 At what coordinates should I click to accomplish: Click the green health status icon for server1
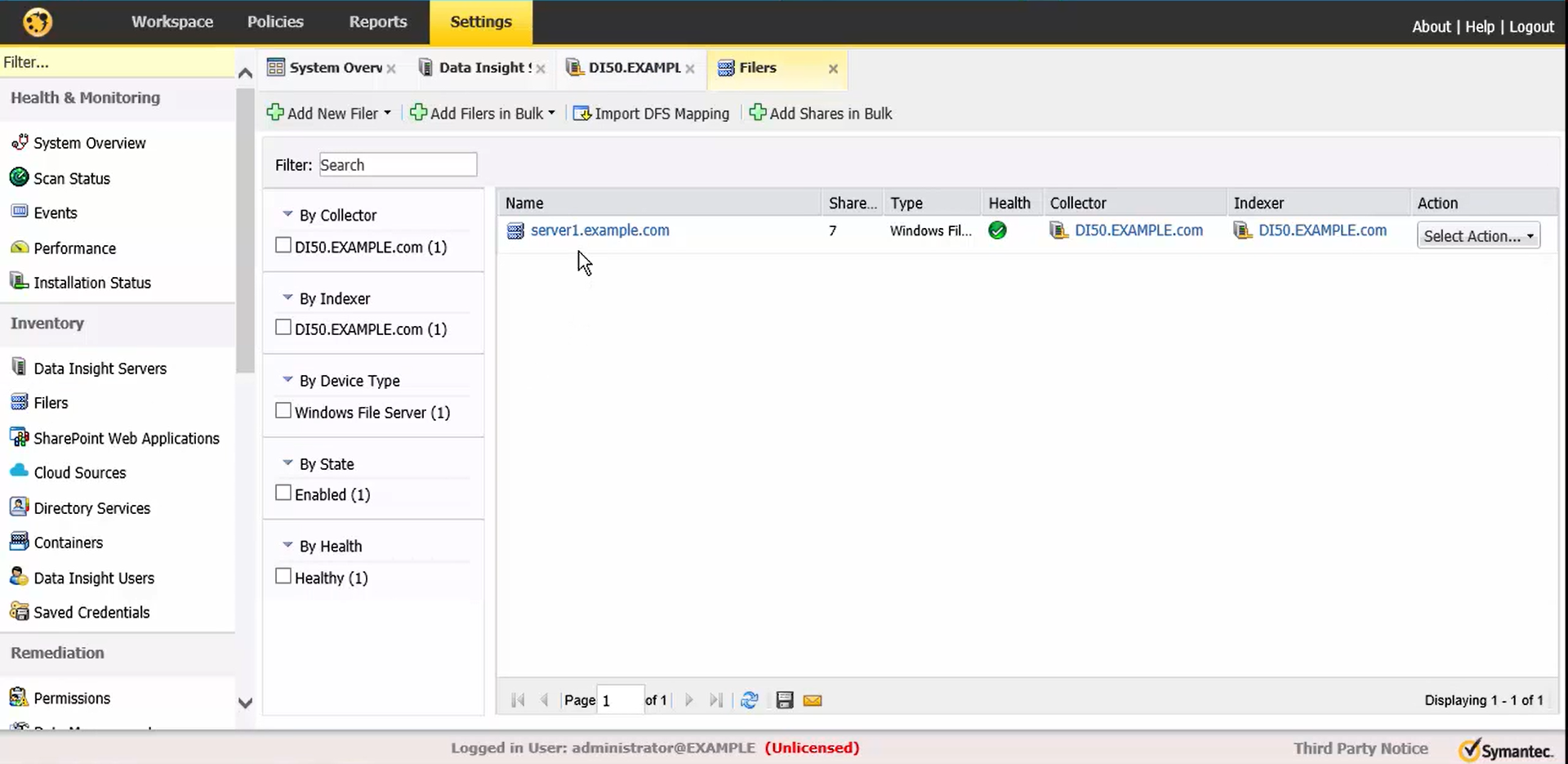tap(997, 230)
